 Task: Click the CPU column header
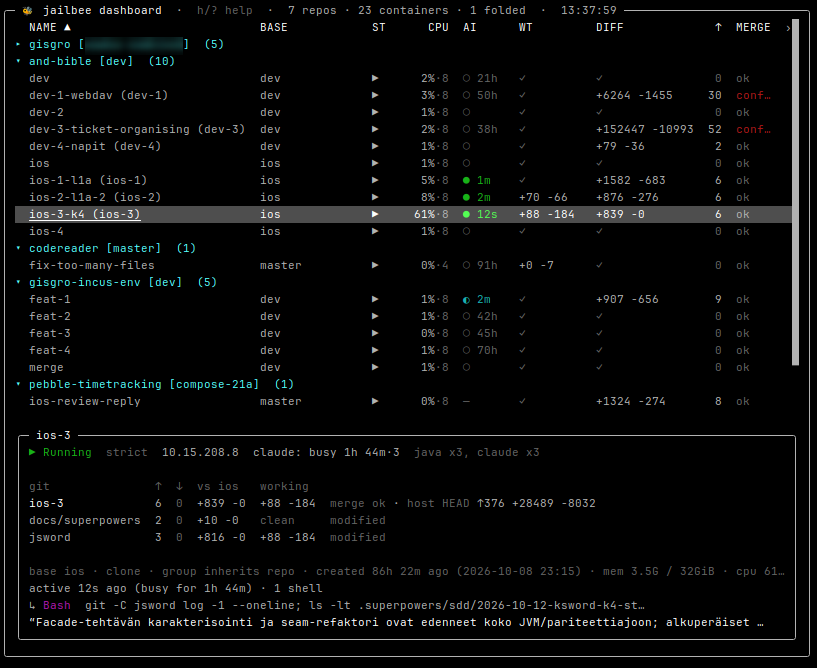438,27
